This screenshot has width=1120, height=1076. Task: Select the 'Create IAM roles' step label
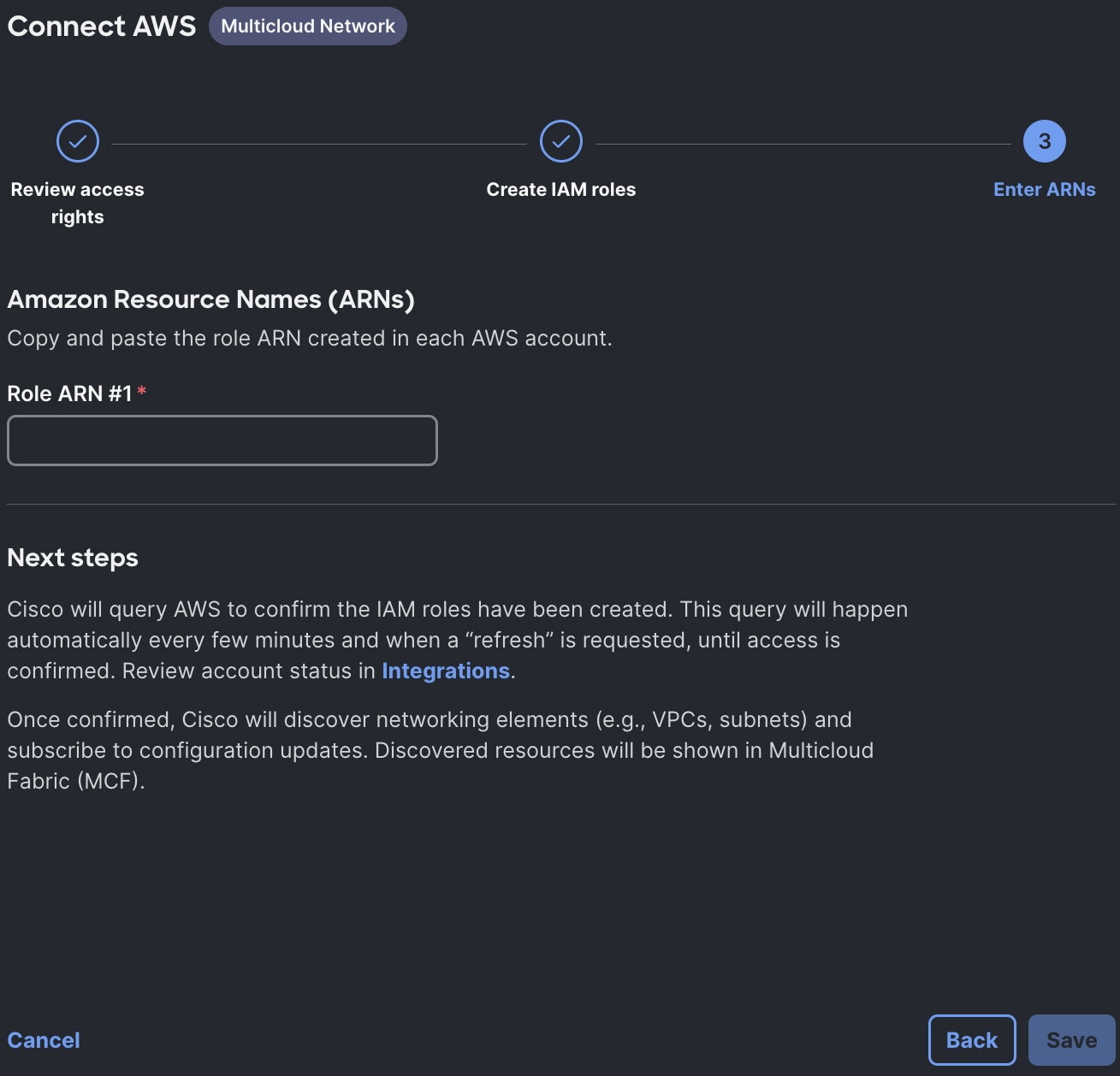tap(561, 189)
